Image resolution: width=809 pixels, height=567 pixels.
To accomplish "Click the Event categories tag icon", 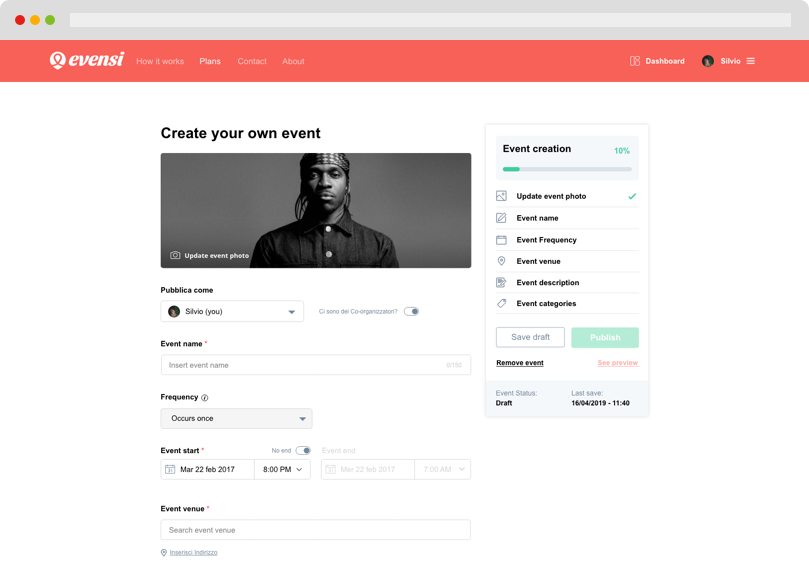I will pos(501,303).
